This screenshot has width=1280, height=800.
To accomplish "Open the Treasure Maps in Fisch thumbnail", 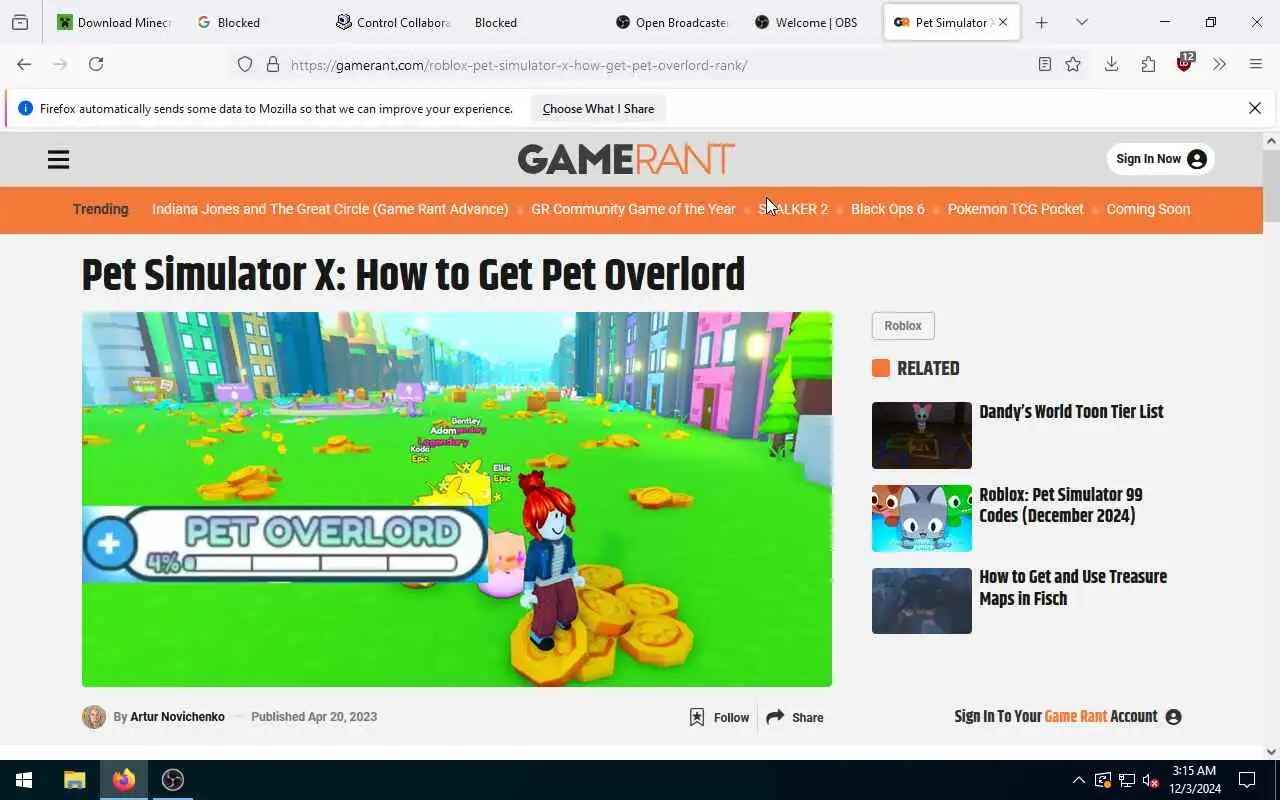I will [922, 601].
